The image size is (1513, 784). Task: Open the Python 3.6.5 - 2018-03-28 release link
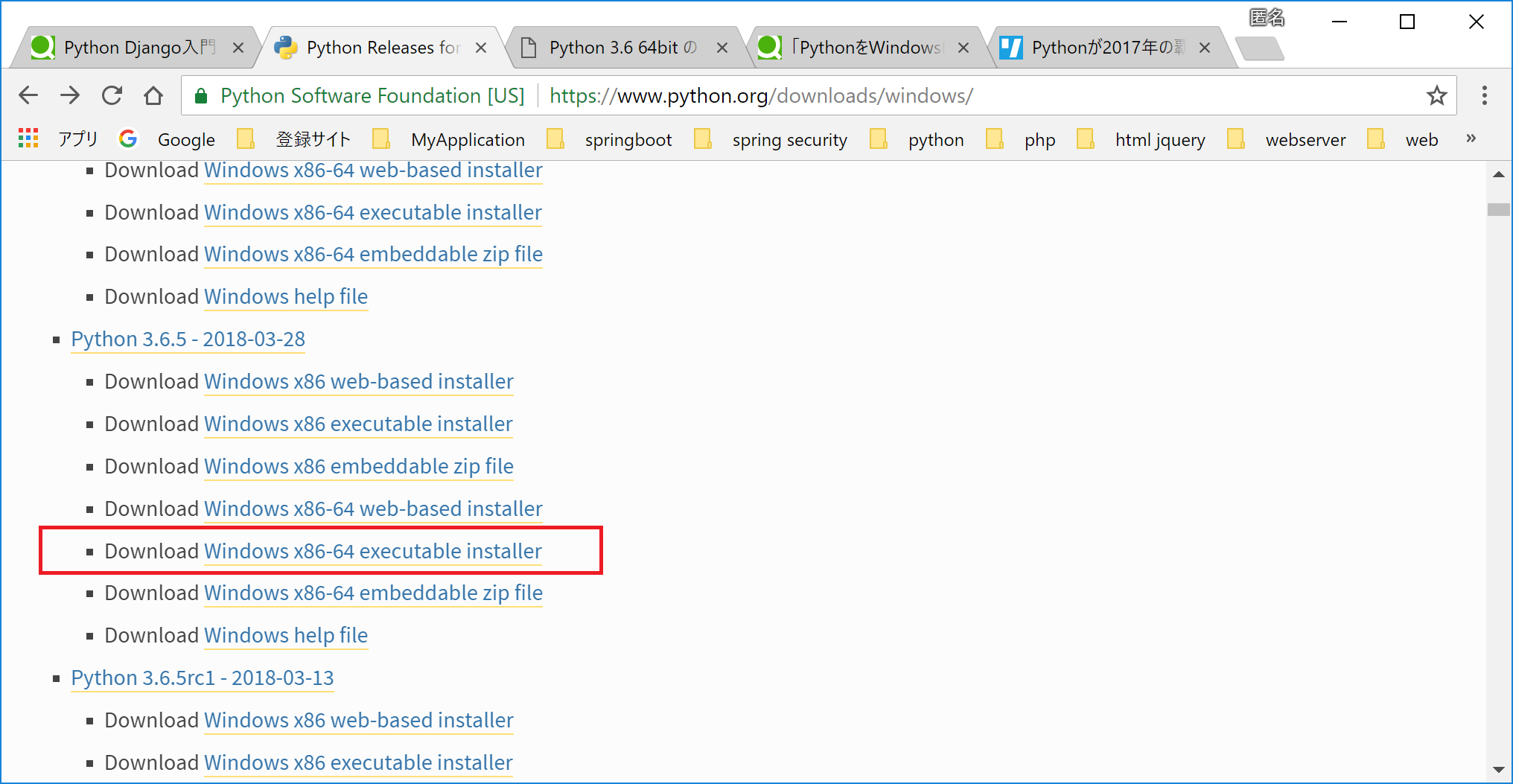188,340
